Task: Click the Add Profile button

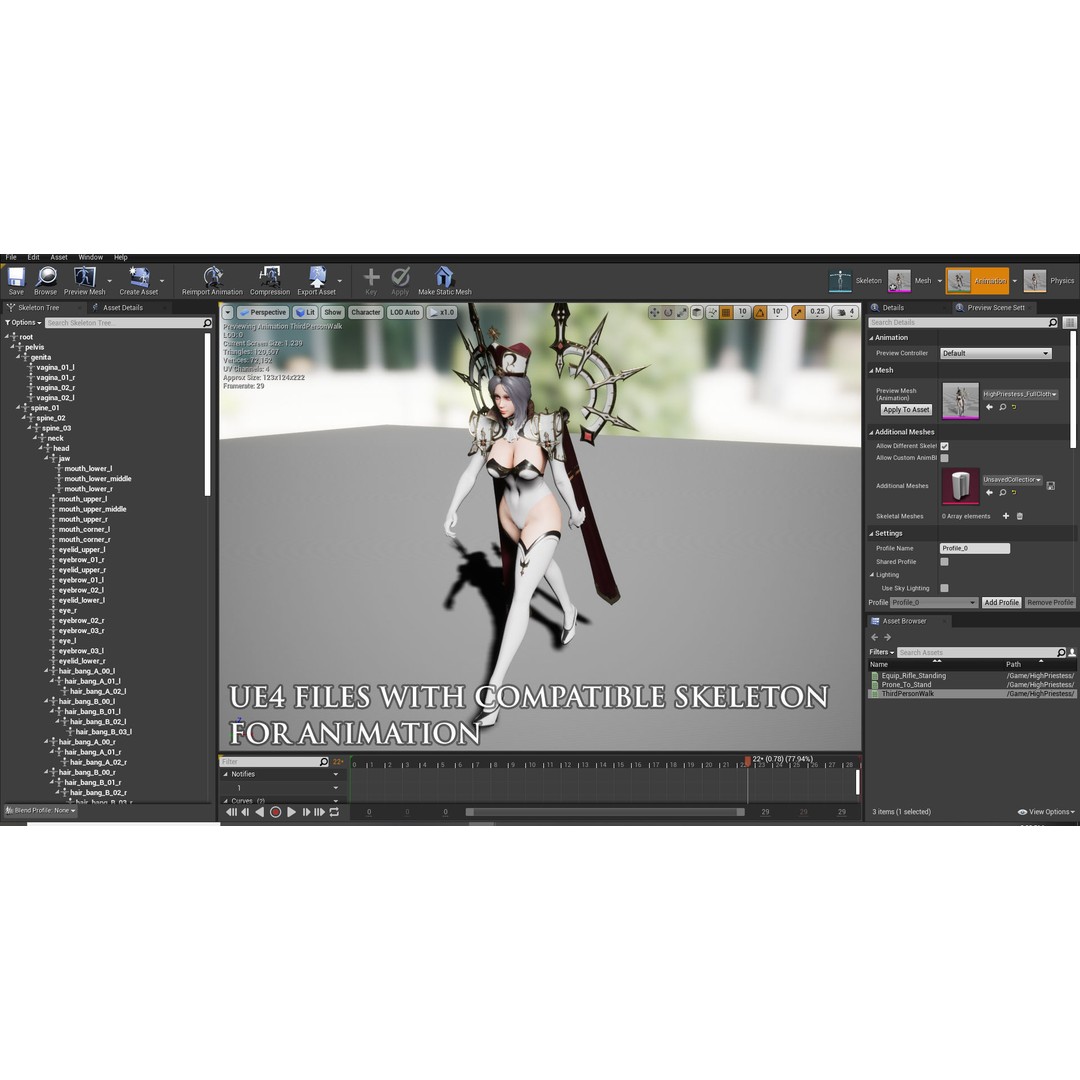Action: pos(1001,603)
